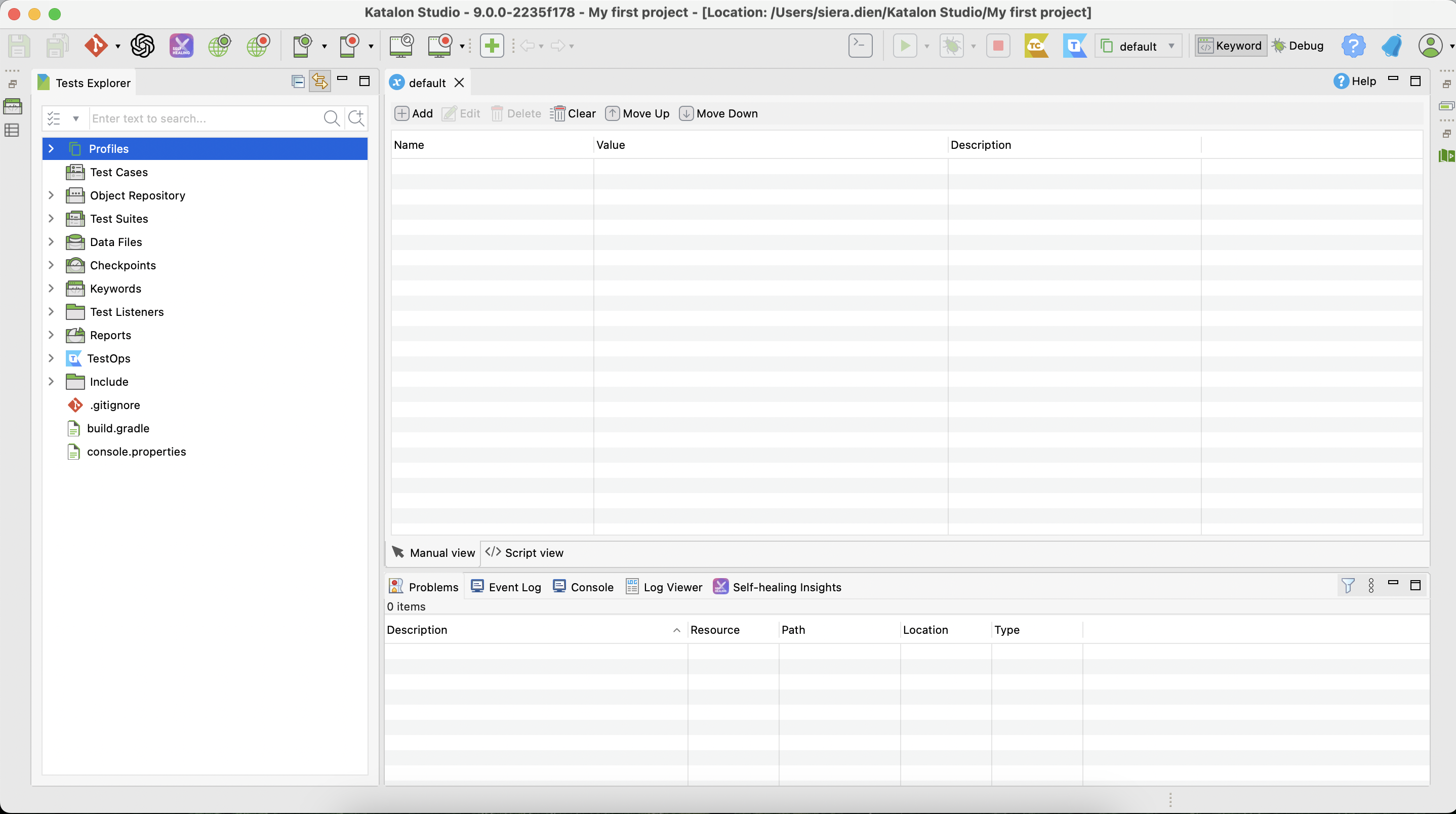Expand the Checkpoints node
This screenshot has width=1456, height=814.
click(51, 265)
